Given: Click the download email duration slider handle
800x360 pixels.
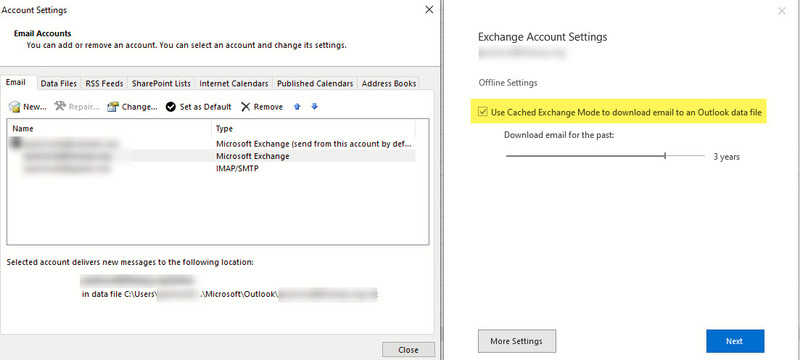Looking at the screenshot, I should (x=665, y=156).
